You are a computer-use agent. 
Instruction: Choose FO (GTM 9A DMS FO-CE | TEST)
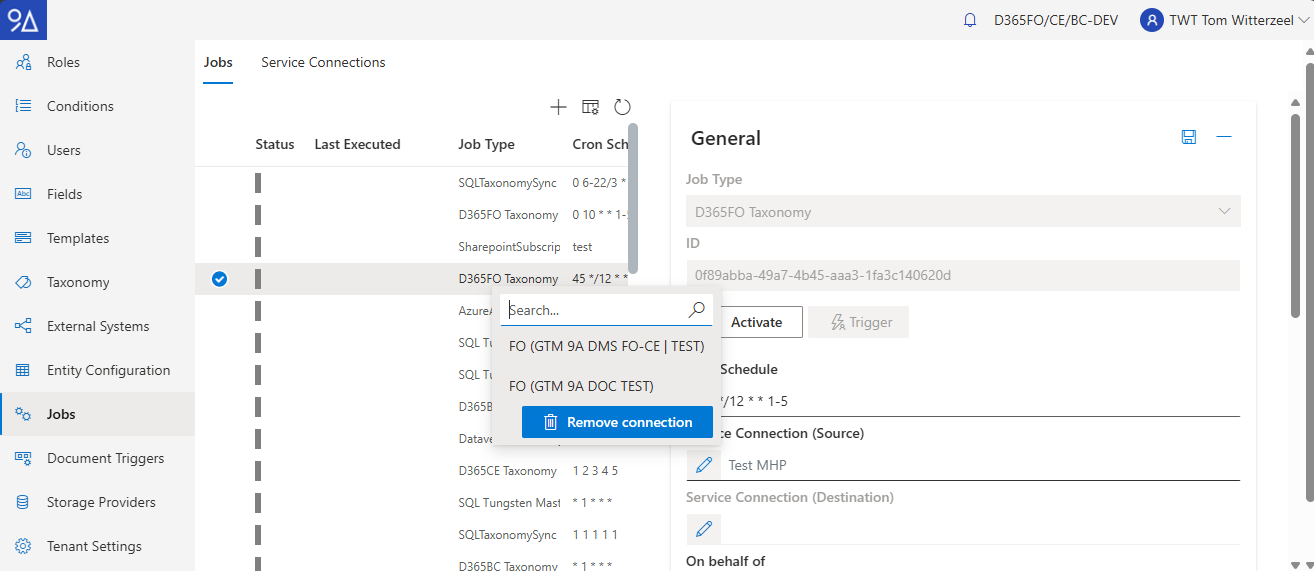coord(606,347)
